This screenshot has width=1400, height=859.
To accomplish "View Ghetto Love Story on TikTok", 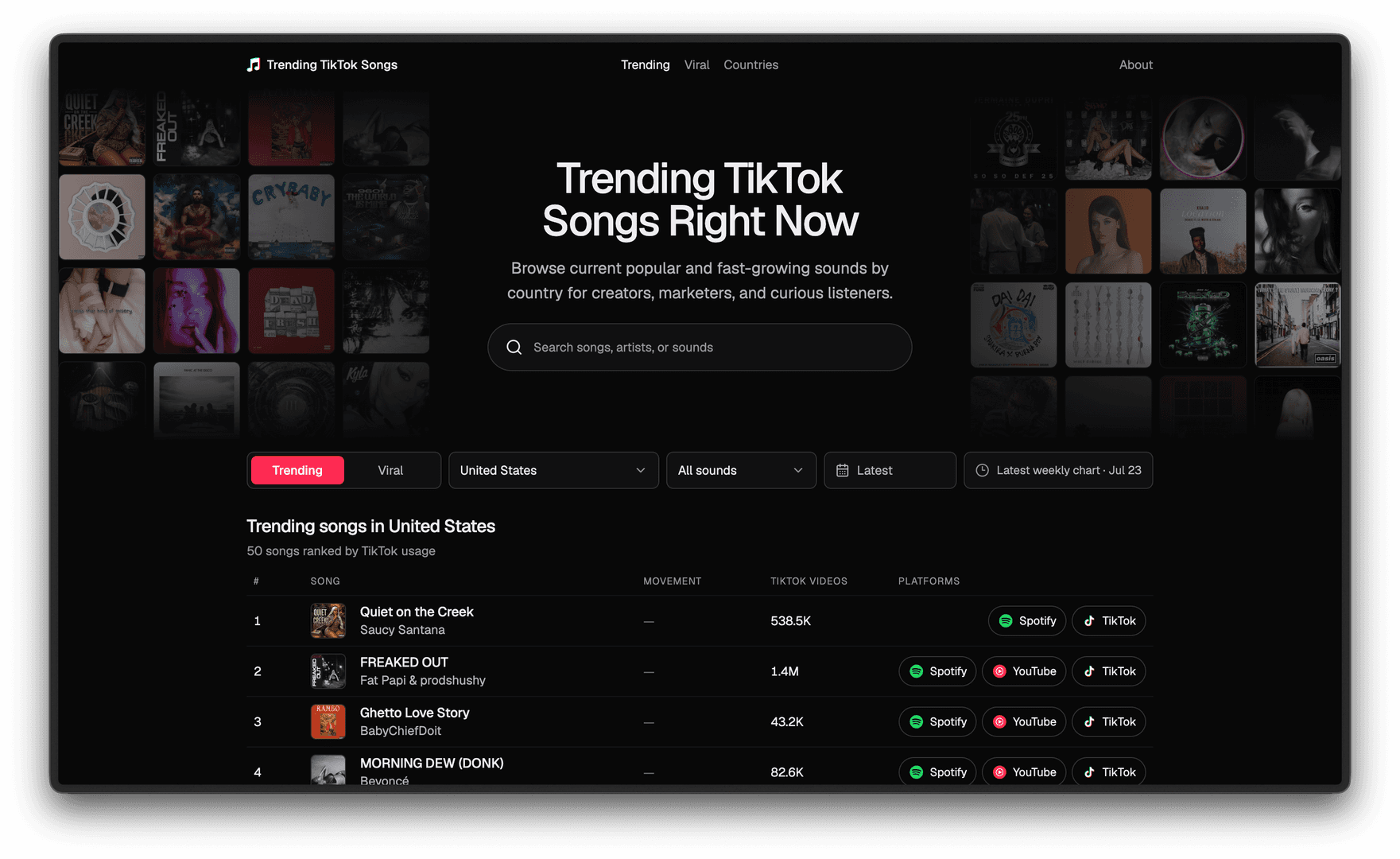I will 1109,722.
